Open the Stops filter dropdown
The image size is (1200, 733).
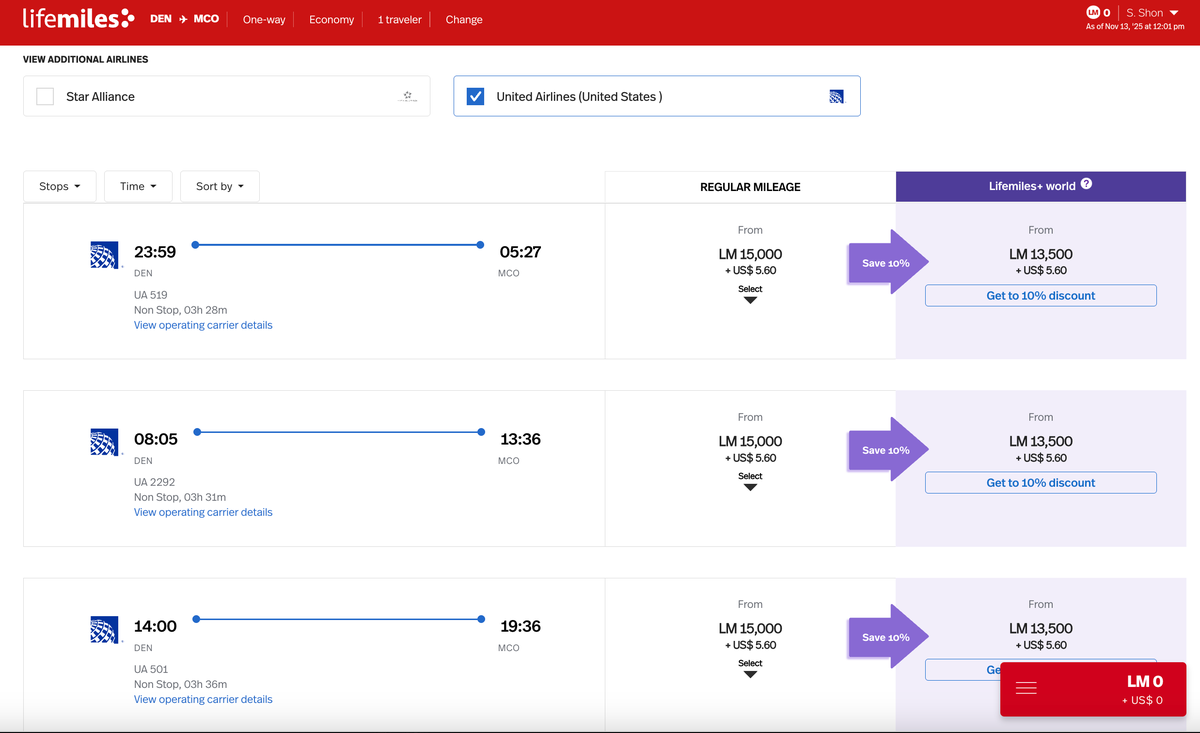tap(59, 186)
